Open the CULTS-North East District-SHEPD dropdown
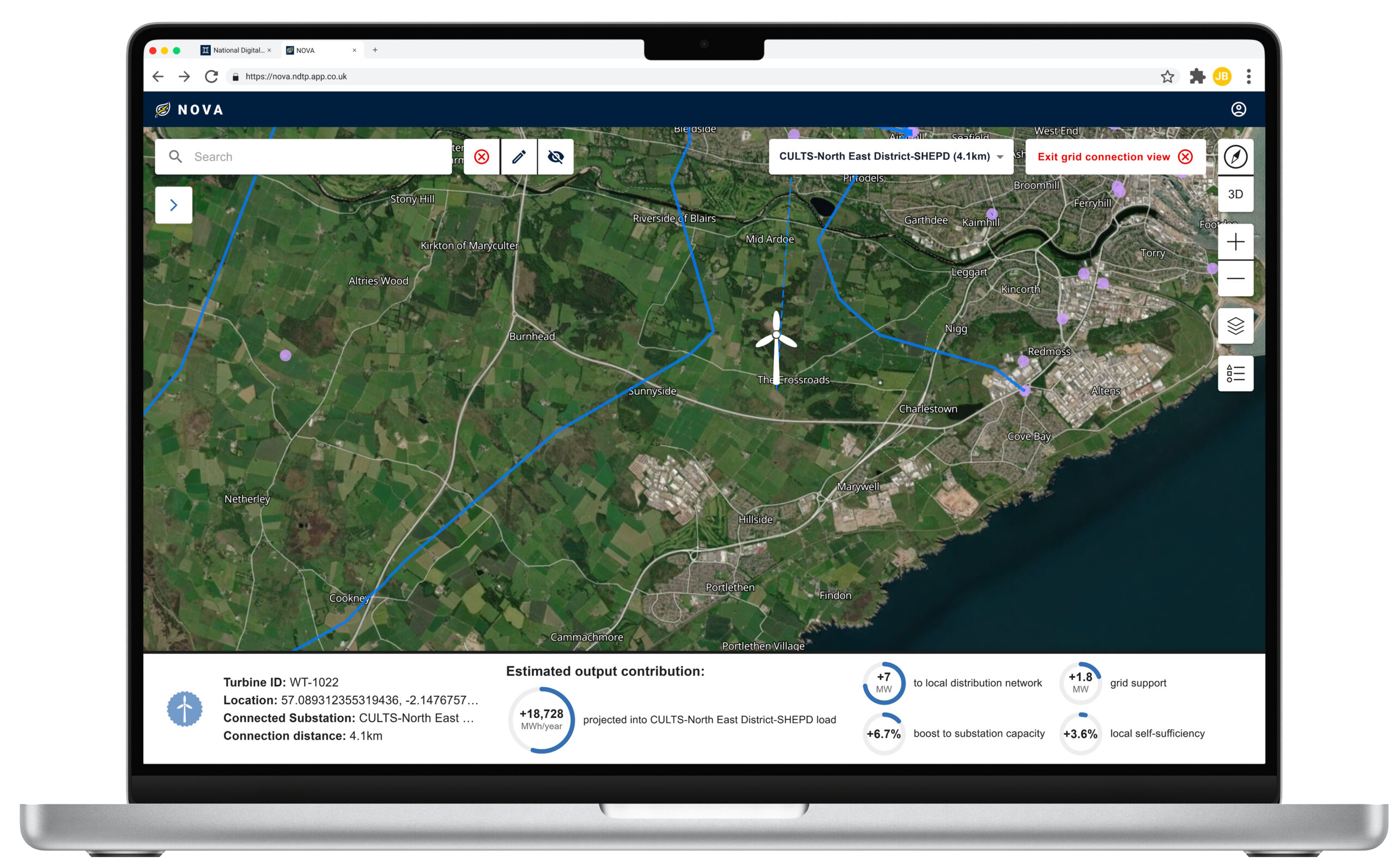The width and height of the screenshot is (1395, 868). tap(890, 156)
